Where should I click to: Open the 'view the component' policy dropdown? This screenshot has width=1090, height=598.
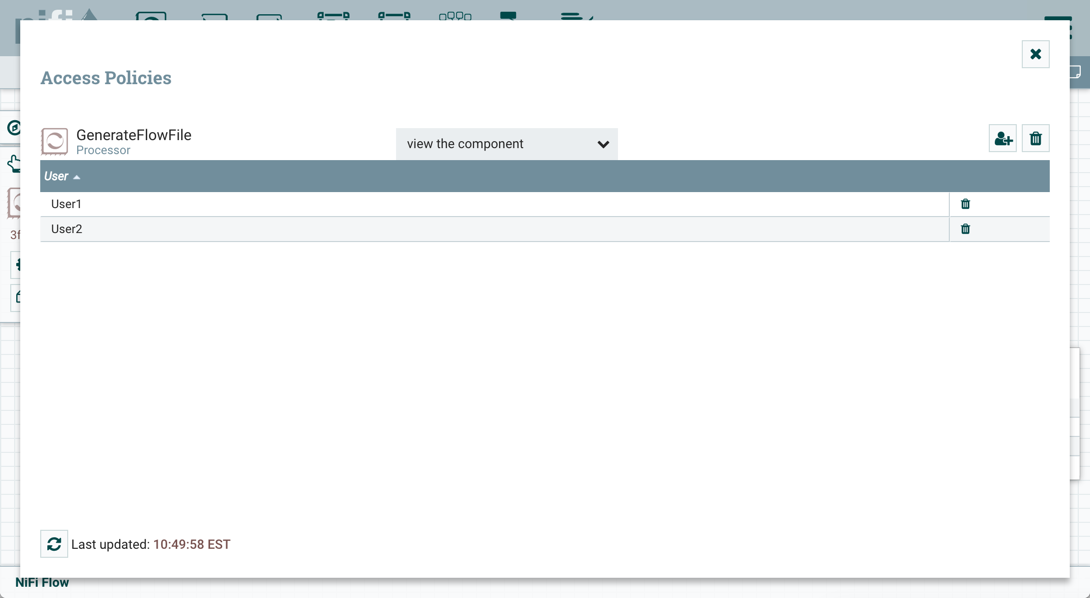point(506,144)
